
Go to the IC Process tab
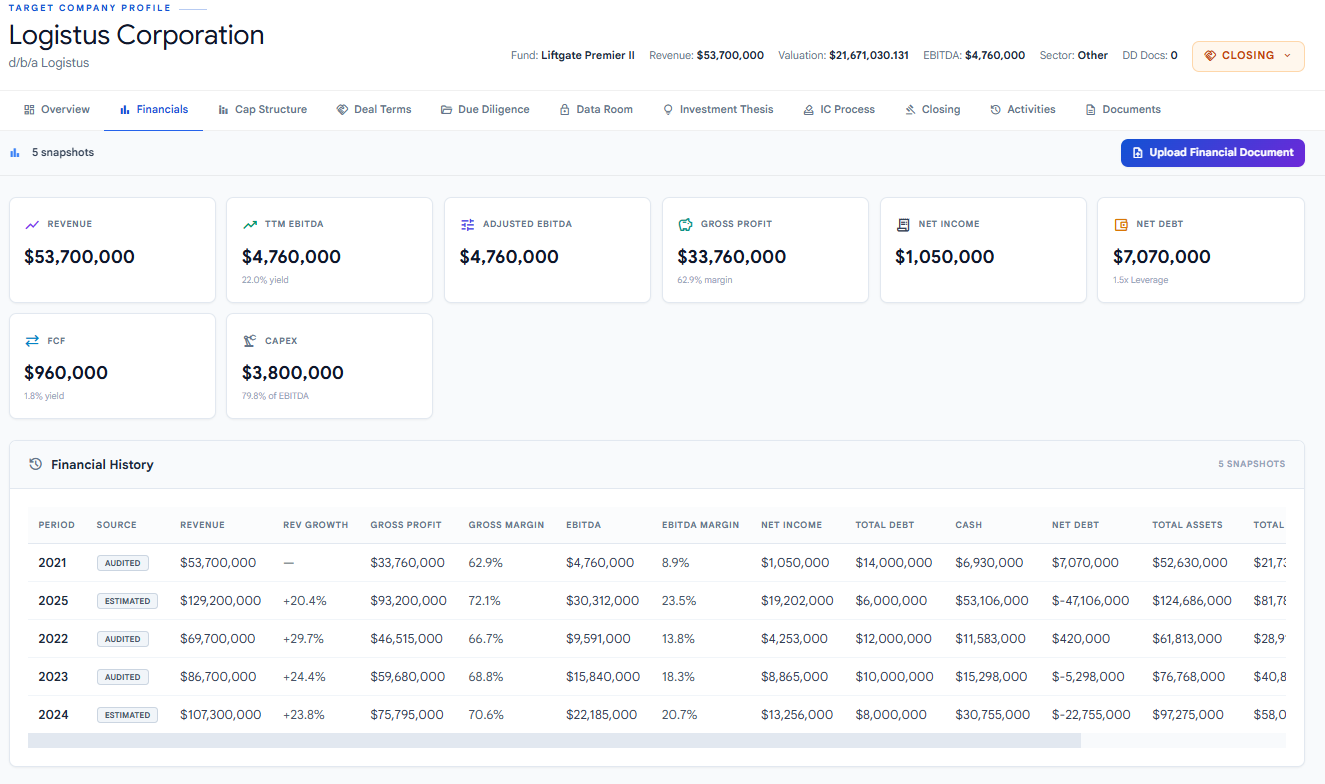(x=839, y=110)
